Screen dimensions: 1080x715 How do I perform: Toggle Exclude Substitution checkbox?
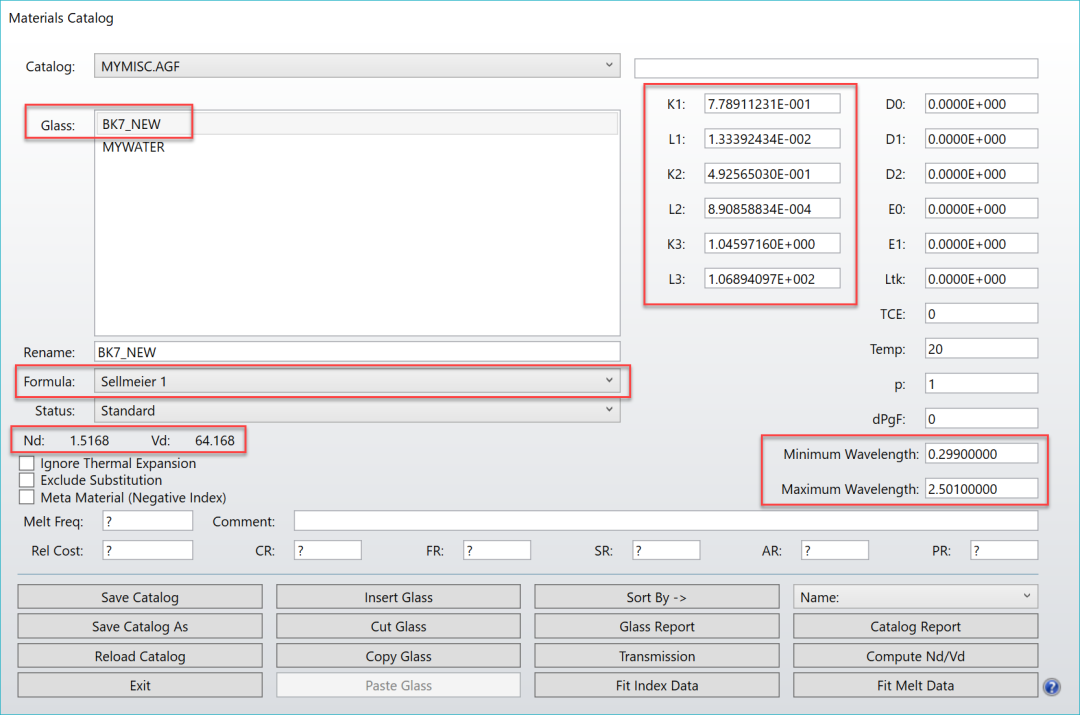27,480
